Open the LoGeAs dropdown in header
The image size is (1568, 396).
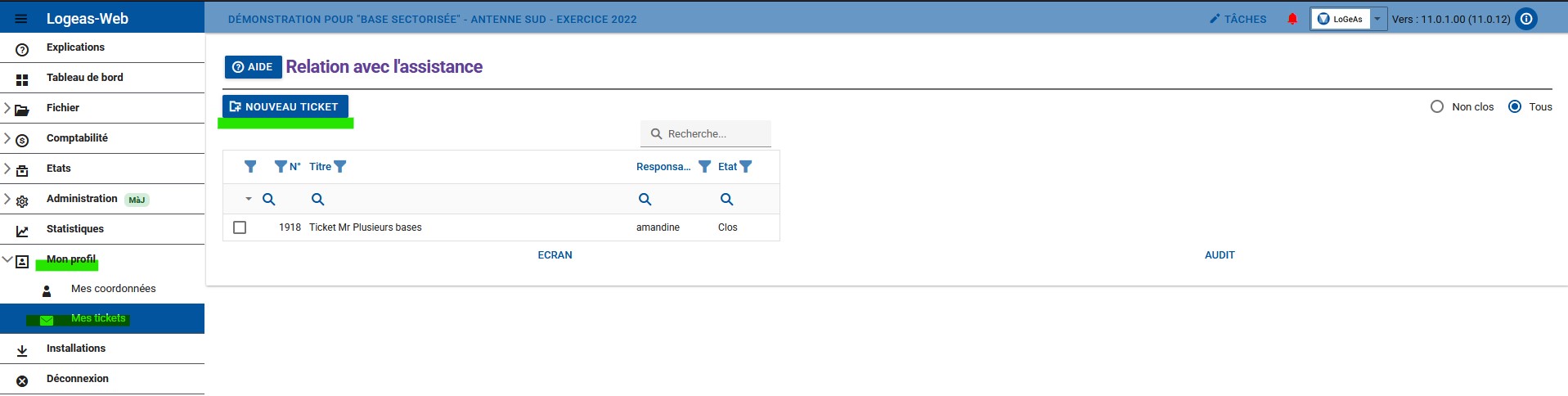pyautogui.click(x=1377, y=19)
